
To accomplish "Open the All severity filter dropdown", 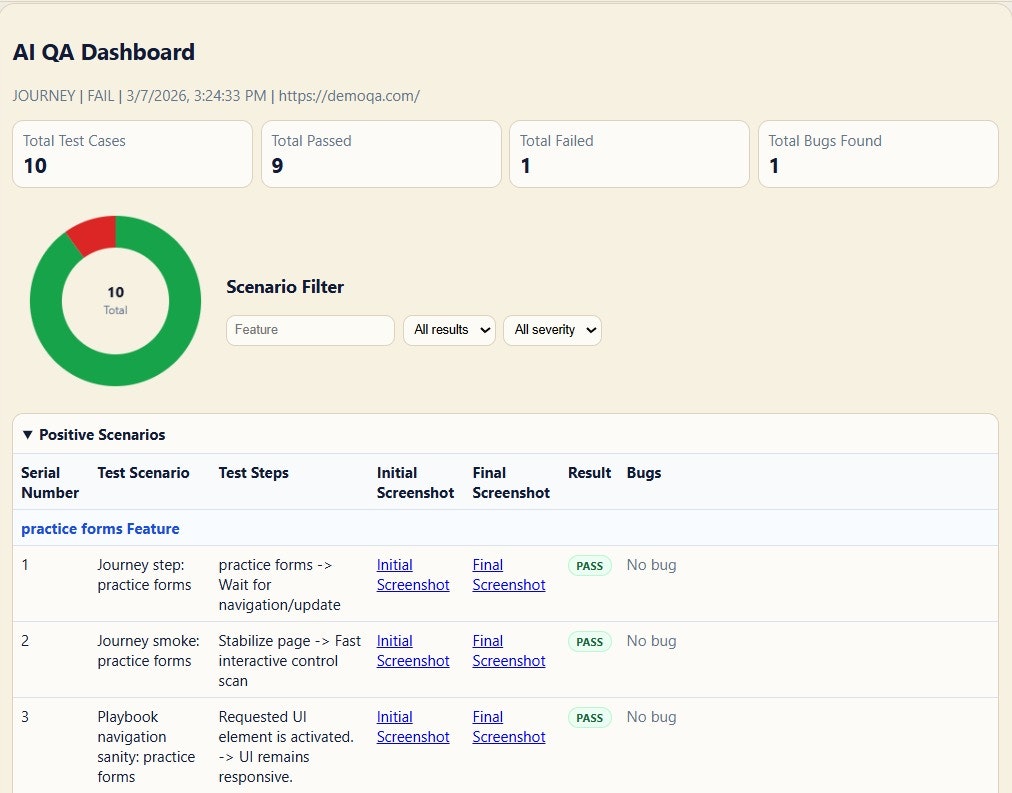I will (552, 330).
